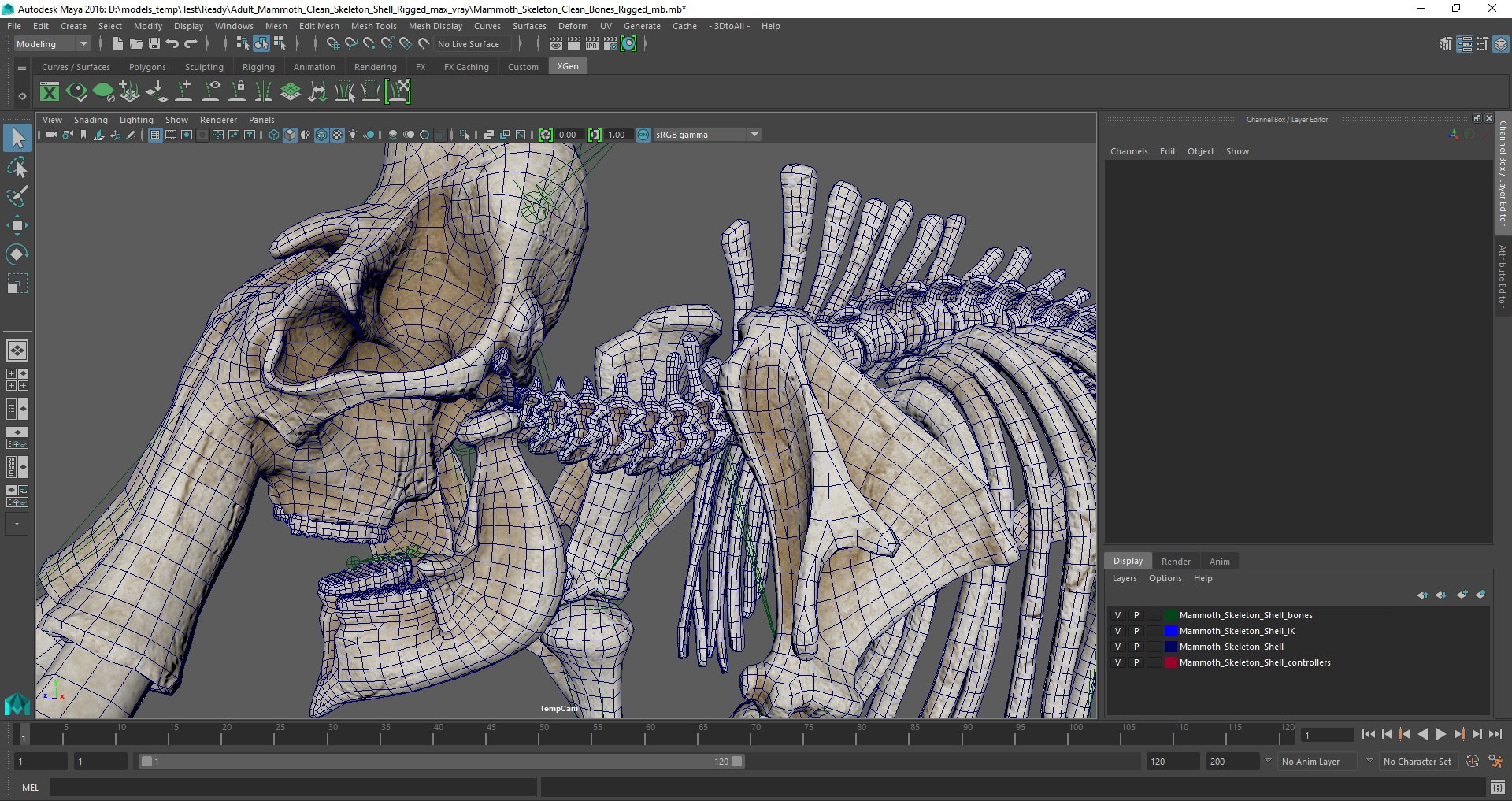The image size is (1512, 801).
Task: Start IPR render
Action: (592, 44)
